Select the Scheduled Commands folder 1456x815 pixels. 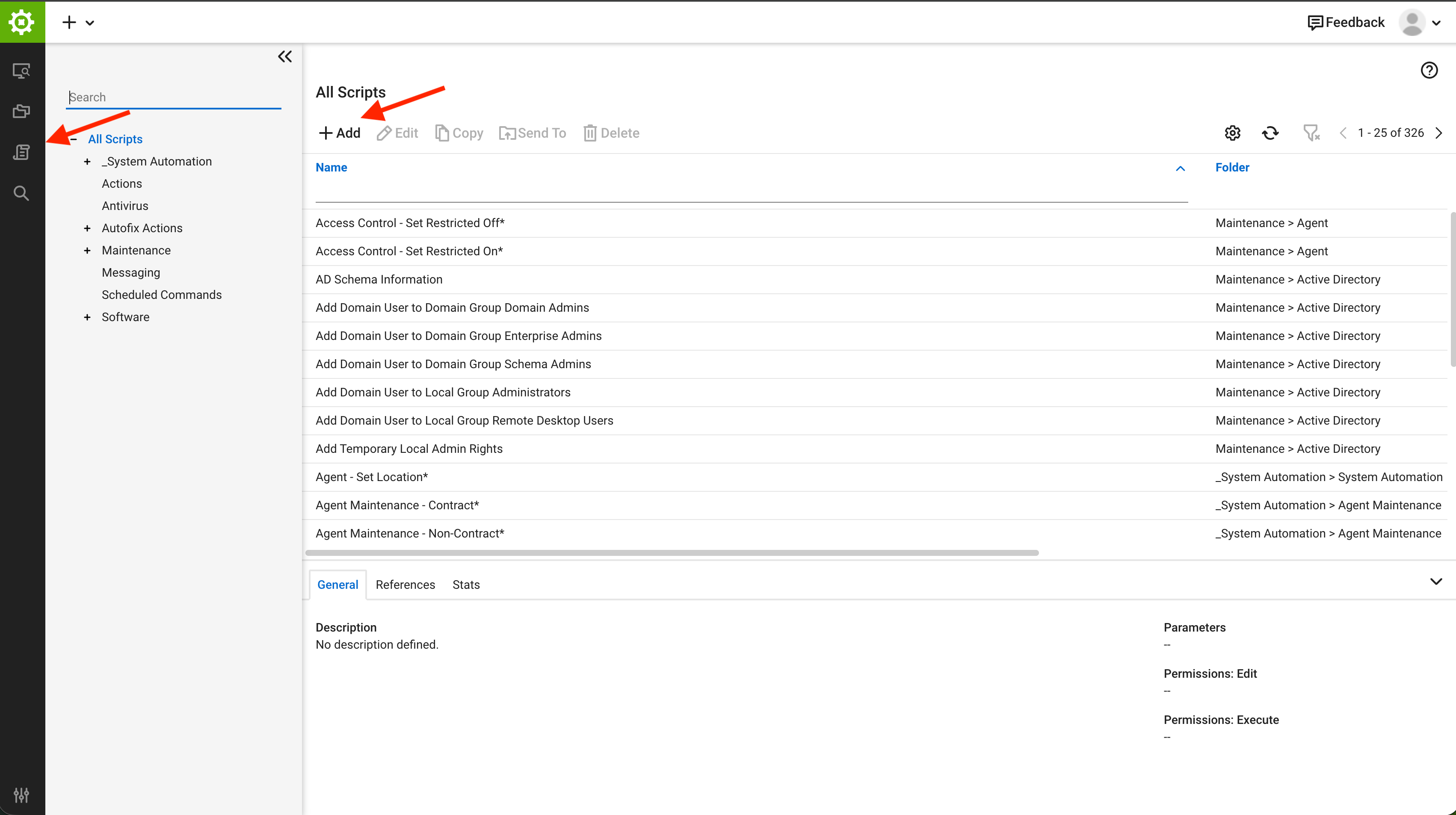162,295
